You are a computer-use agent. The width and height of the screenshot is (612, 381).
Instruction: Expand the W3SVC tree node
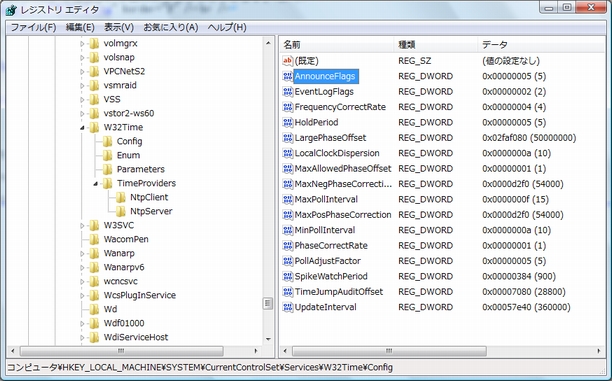pyautogui.click(x=82, y=226)
